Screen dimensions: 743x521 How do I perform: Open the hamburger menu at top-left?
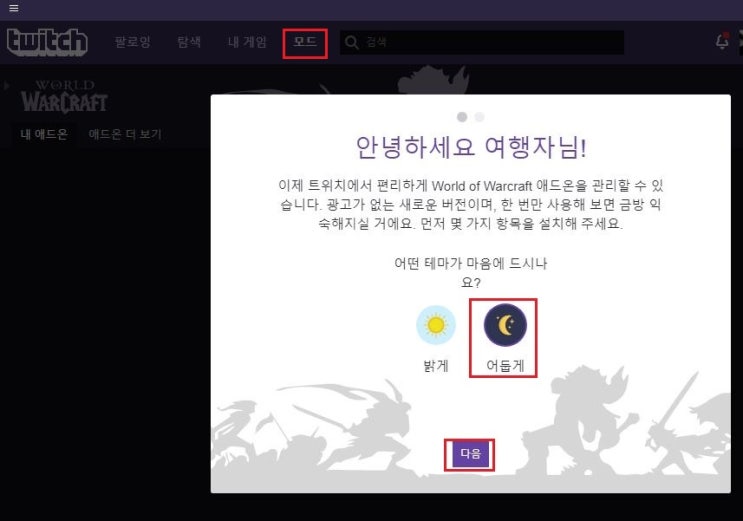coord(14,8)
